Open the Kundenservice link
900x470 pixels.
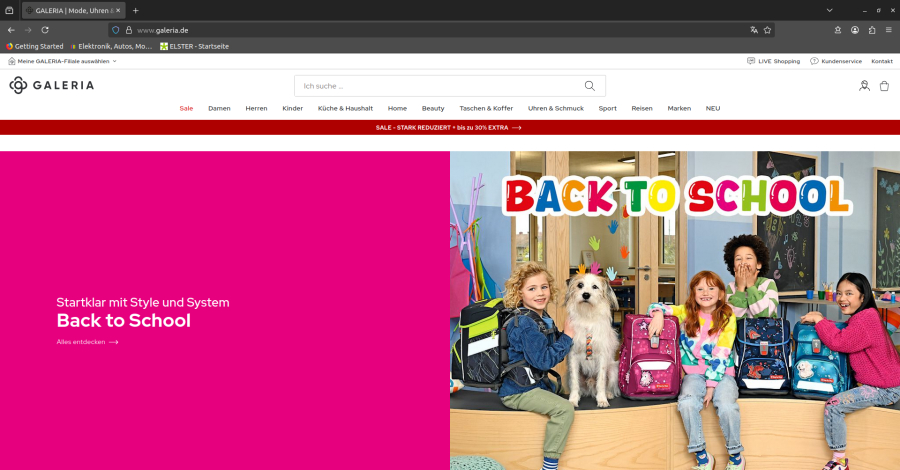tap(836, 61)
